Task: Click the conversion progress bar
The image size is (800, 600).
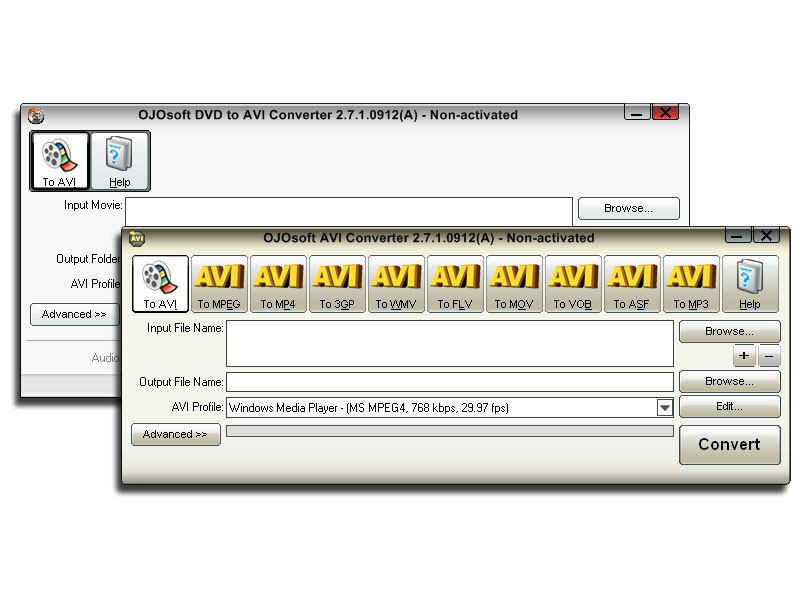Action: click(x=449, y=431)
